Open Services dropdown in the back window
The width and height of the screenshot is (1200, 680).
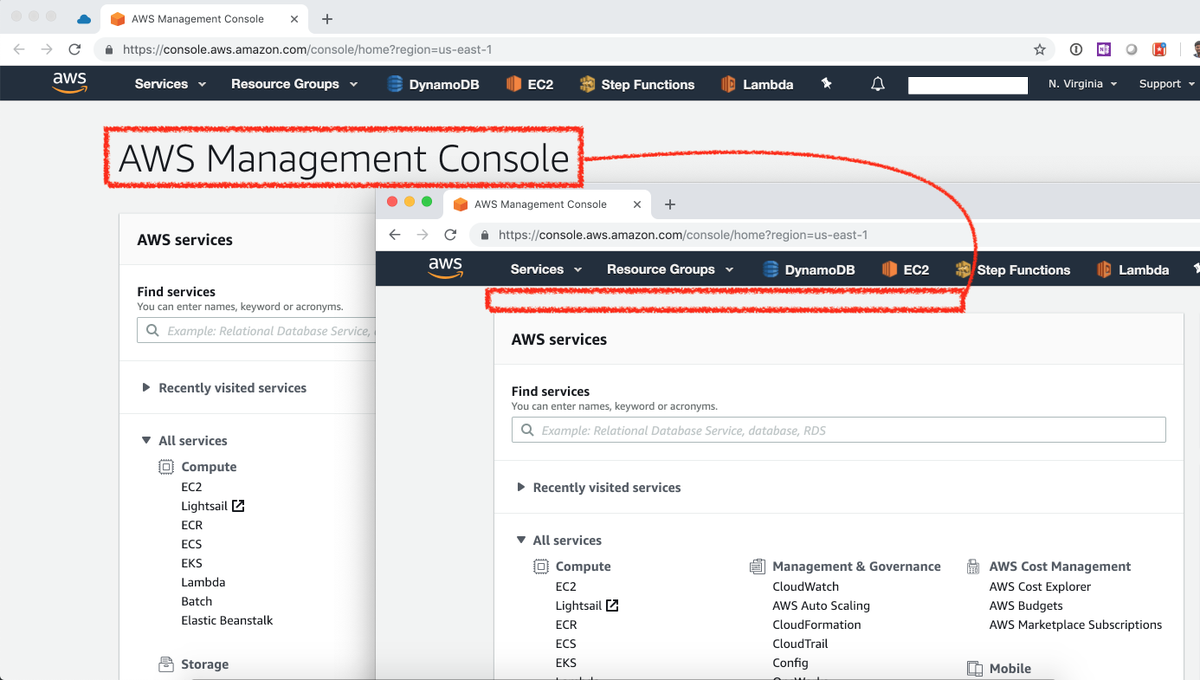pyautogui.click(x=170, y=84)
